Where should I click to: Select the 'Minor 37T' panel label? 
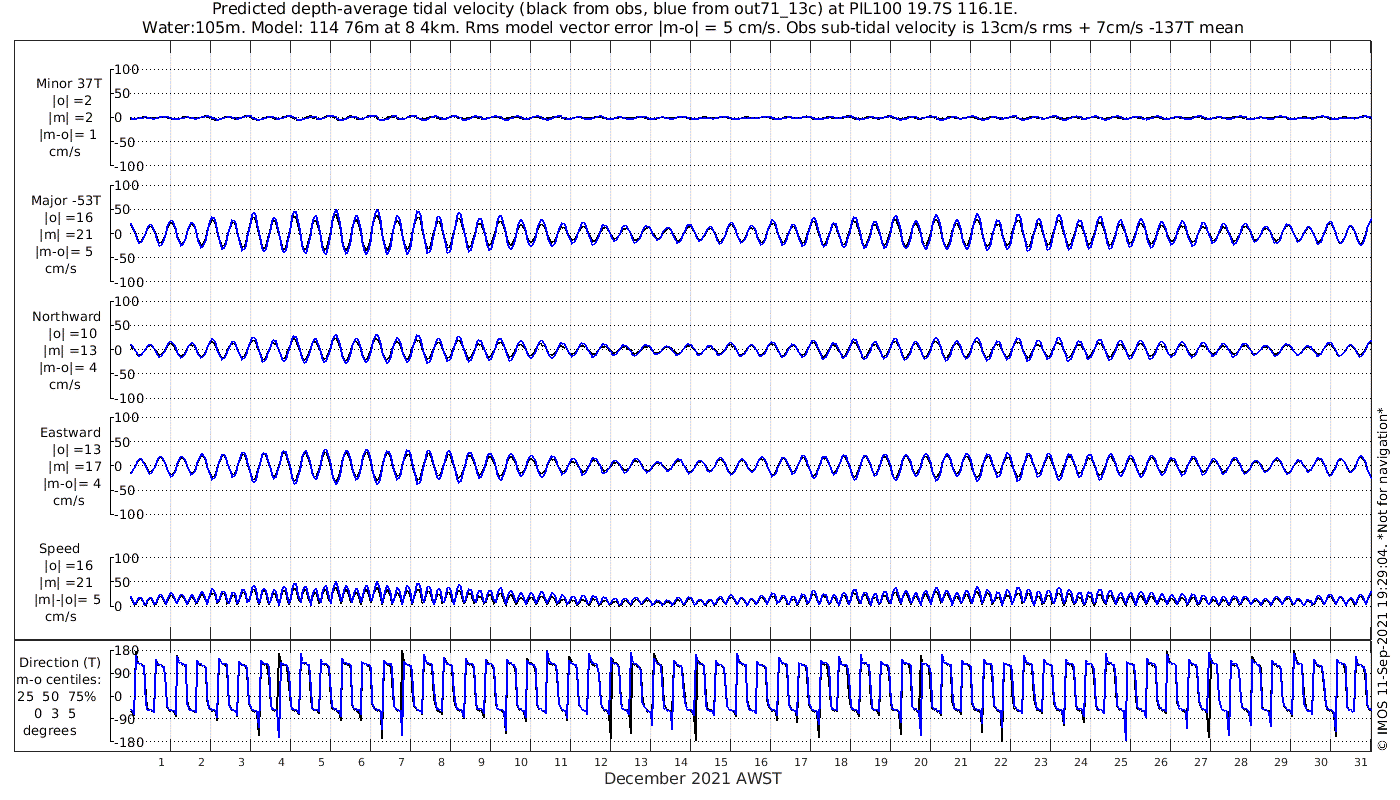click(x=68, y=84)
